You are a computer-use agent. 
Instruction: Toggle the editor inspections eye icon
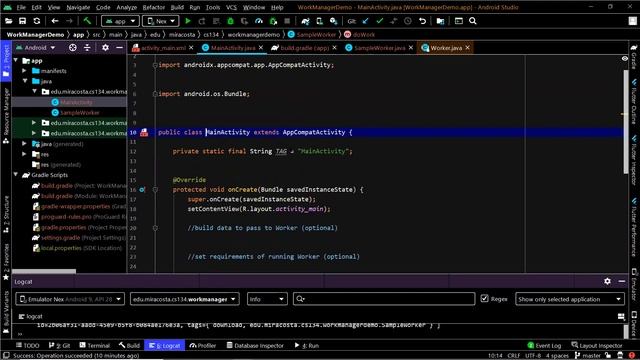[x=624, y=59]
